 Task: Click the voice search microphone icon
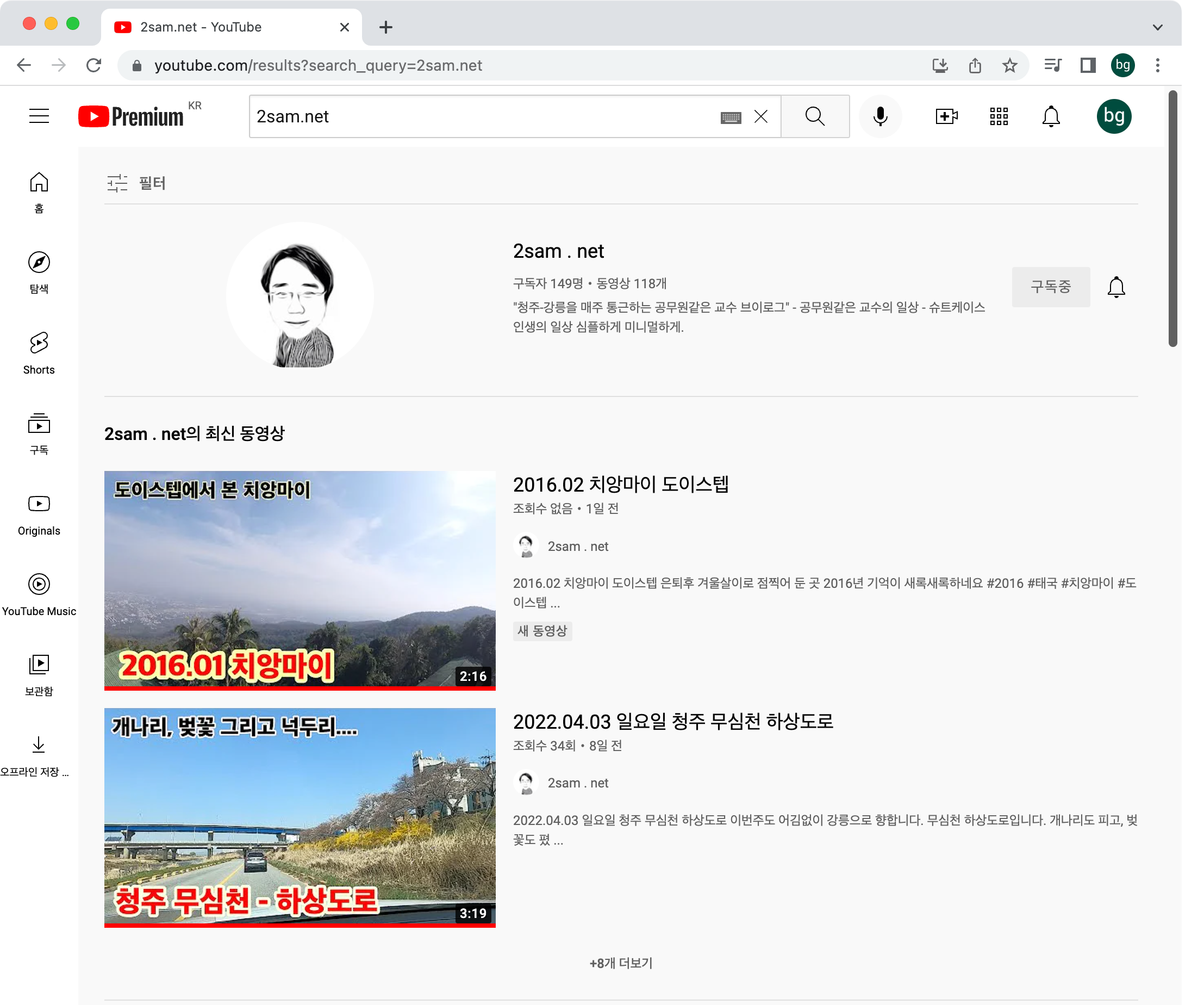[880, 116]
